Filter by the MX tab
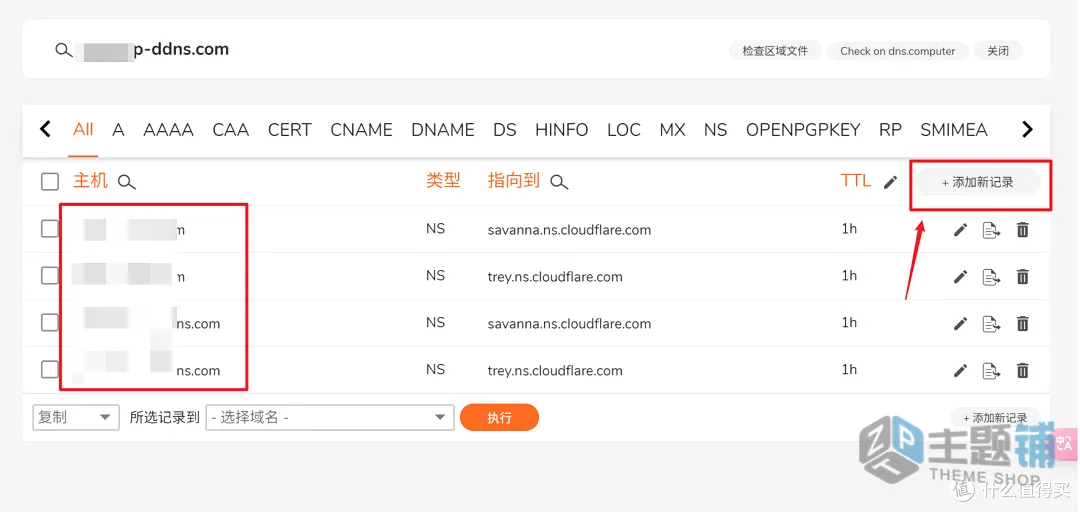The width and height of the screenshot is (1080, 512). (672, 130)
